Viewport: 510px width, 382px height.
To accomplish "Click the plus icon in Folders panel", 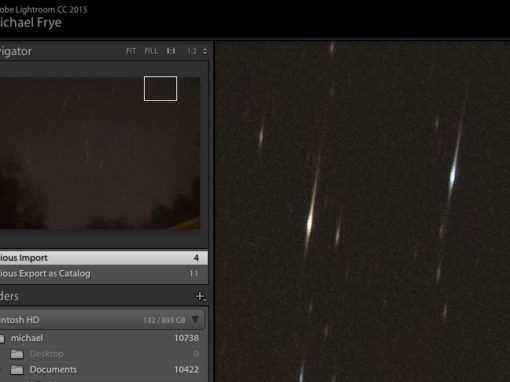I will tap(200, 296).
